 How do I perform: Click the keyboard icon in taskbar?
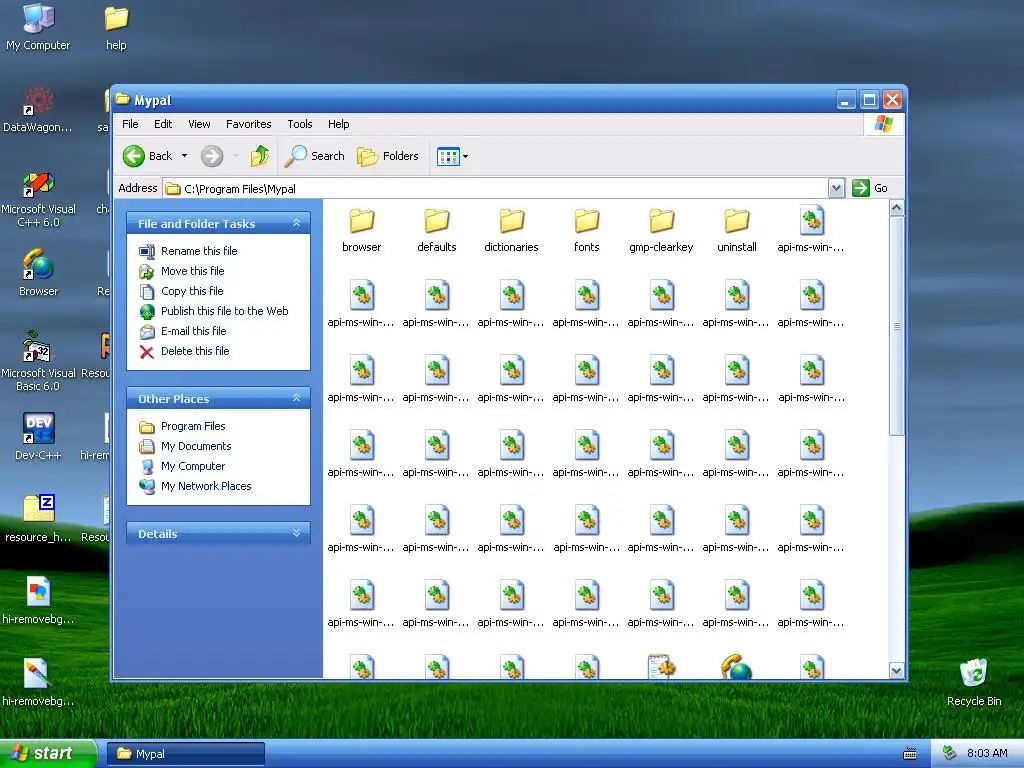tap(910, 754)
